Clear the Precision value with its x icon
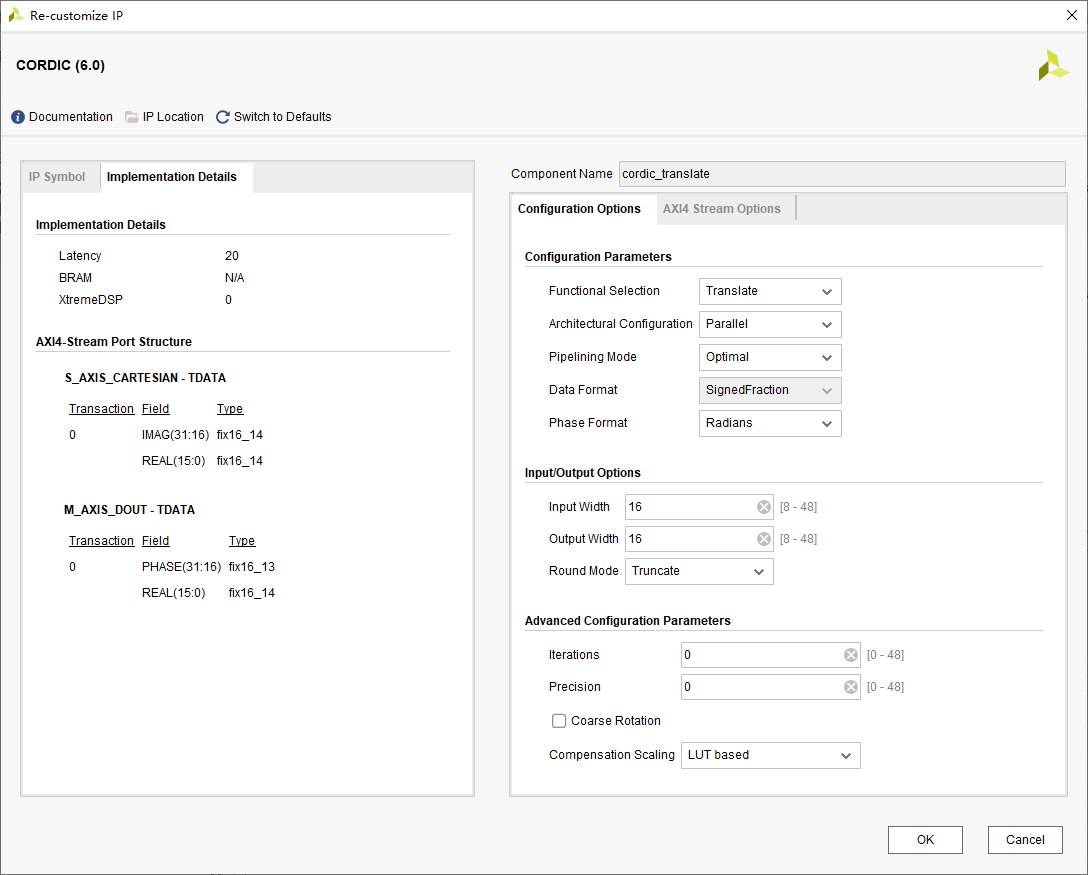Screen dimensions: 1088x875 [x=849, y=687]
